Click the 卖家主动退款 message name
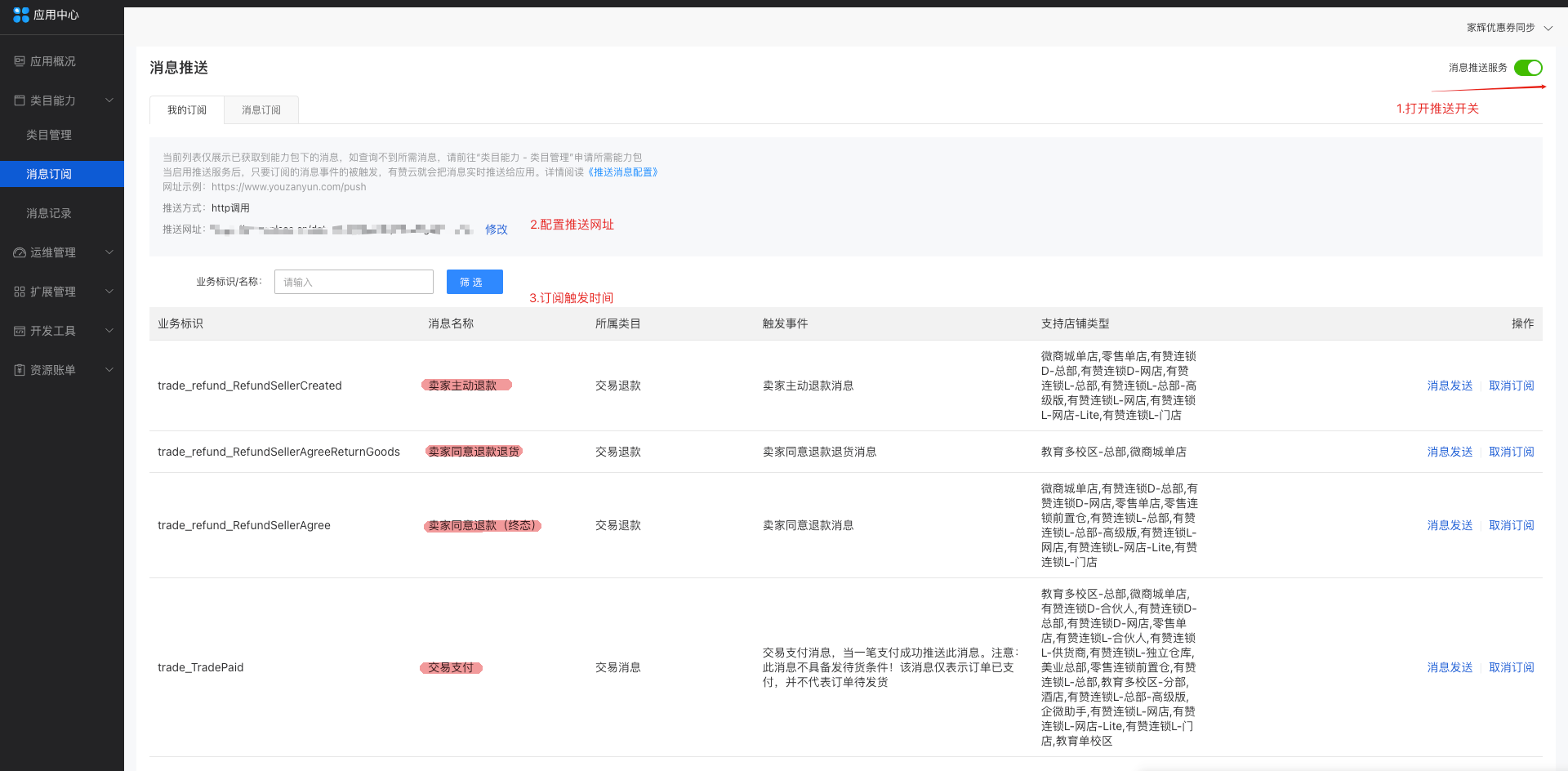The width and height of the screenshot is (1568, 771). [x=462, y=385]
